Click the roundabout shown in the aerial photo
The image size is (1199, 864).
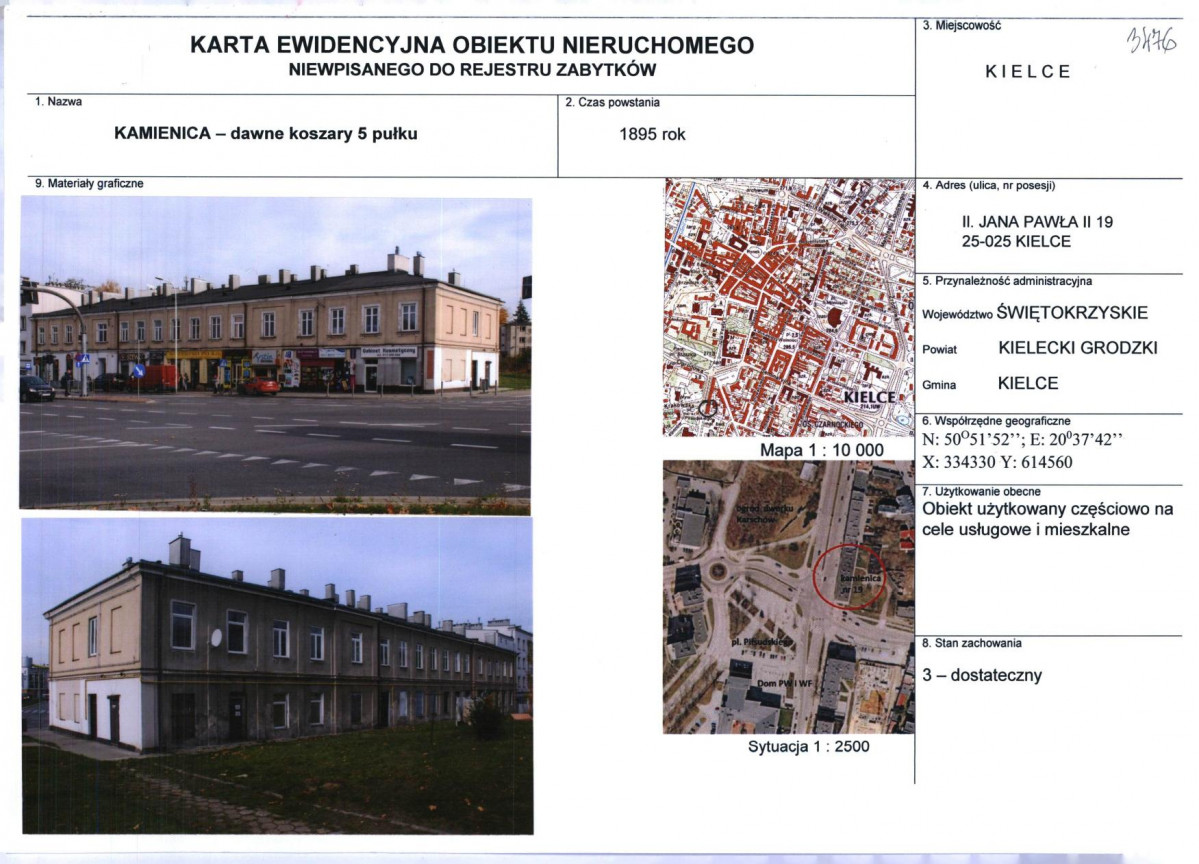pyautogui.click(x=717, y=570)
